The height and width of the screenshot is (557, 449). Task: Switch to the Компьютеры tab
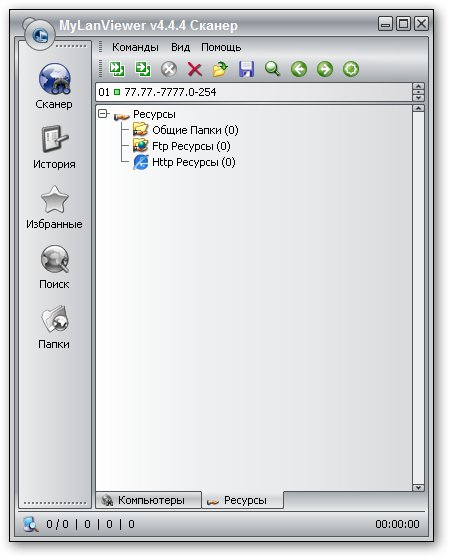(148, 500)
